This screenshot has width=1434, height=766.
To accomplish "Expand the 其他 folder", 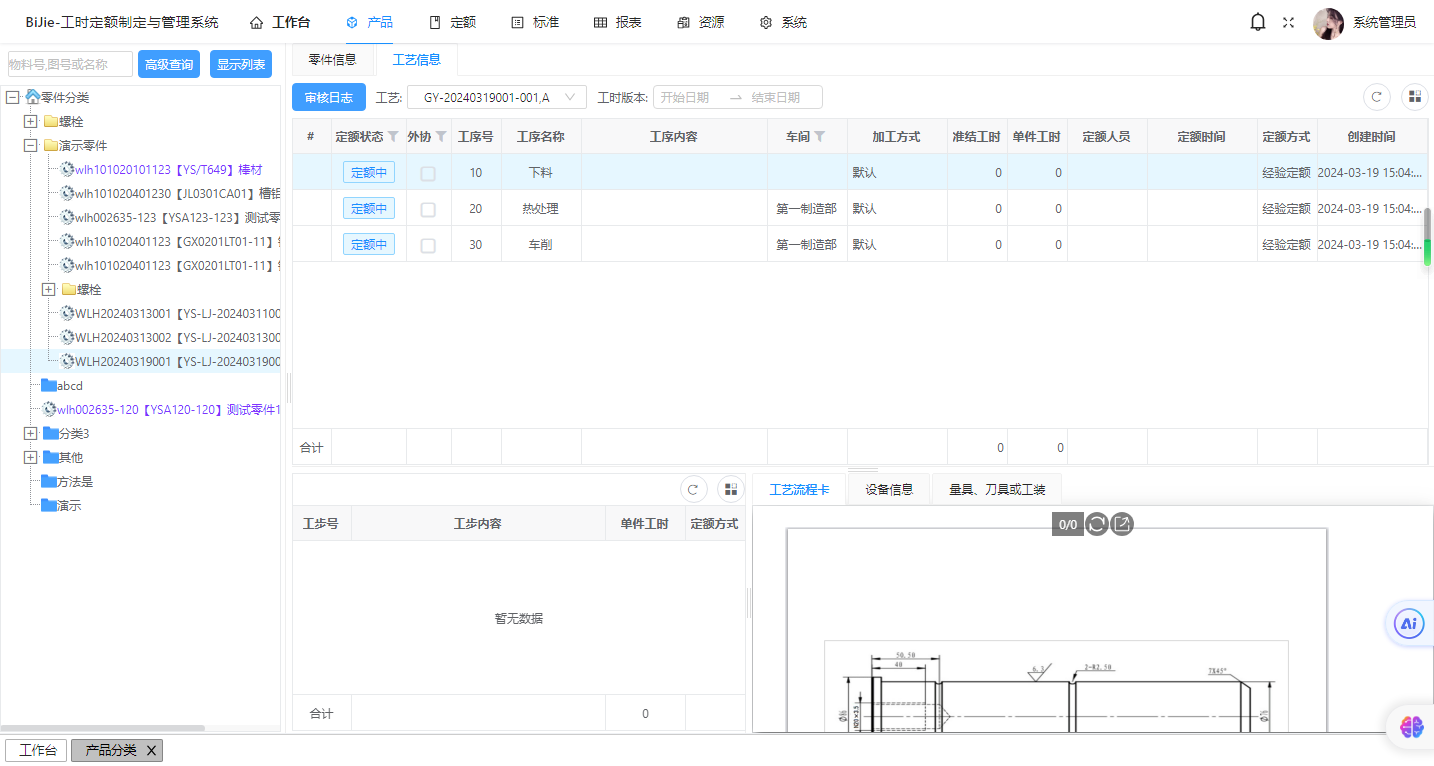I will (x=31, y=457).
